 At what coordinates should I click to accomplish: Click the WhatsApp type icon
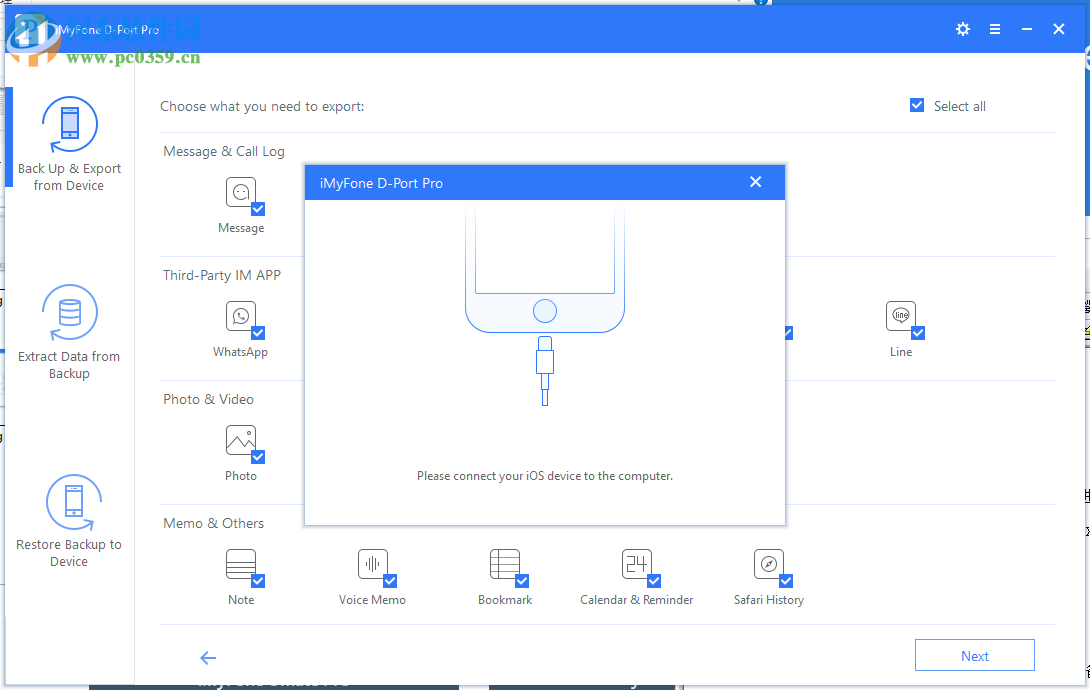click(x=241, y=316)
